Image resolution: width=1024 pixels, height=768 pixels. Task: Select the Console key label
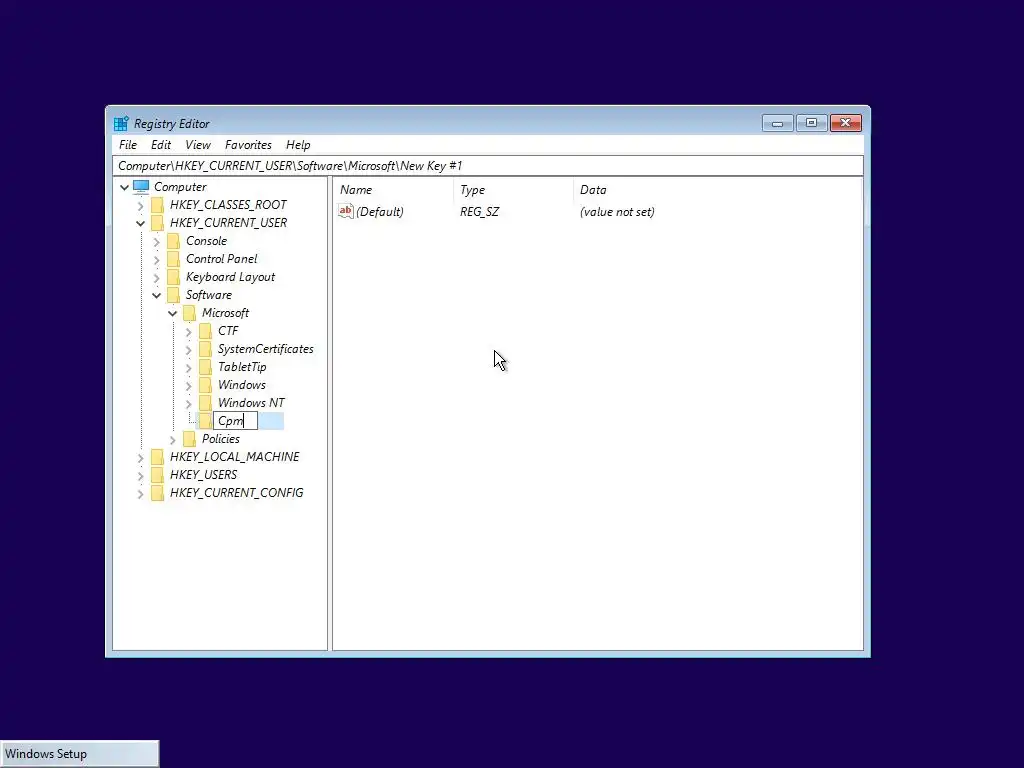pyautogui.click(x=206, y=241)
